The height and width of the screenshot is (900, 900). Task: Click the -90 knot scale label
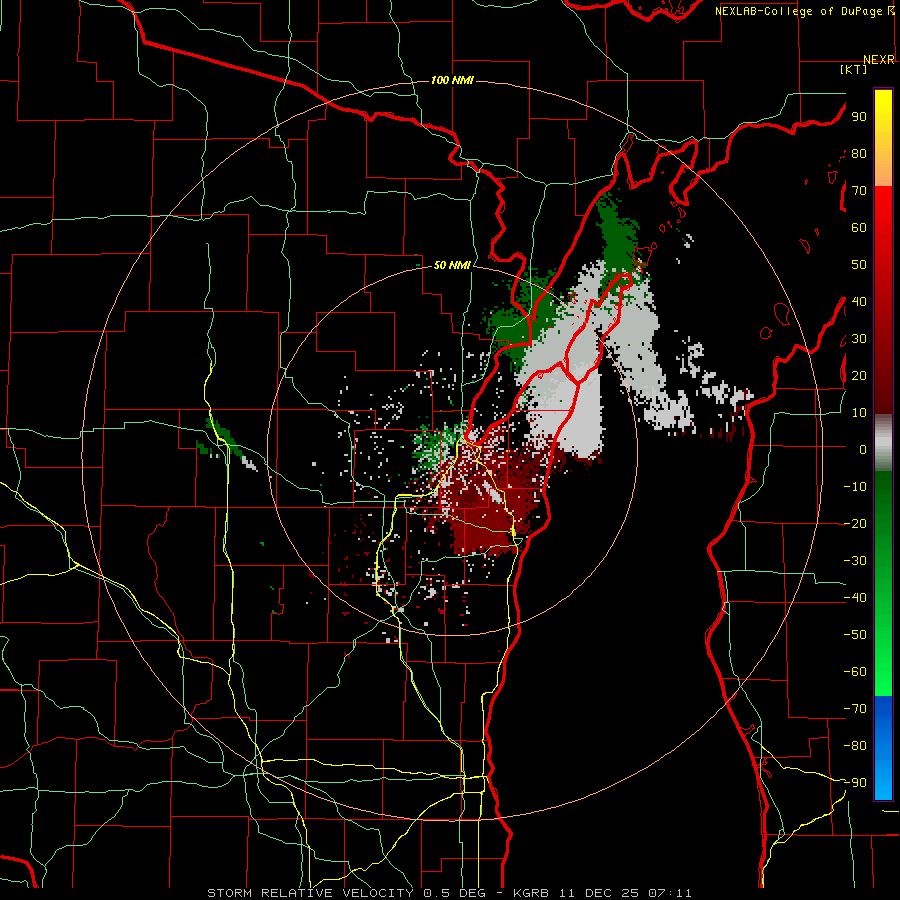pos(855,783)
